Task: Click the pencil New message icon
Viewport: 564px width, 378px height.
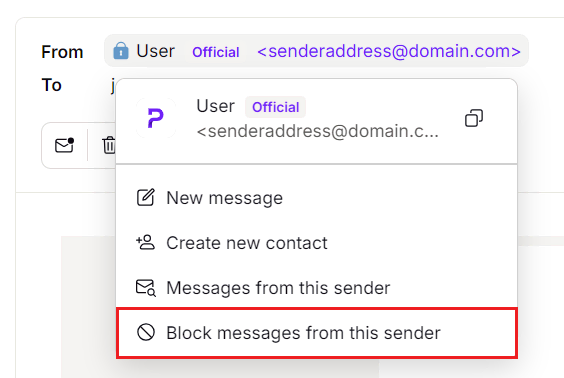Action: [146, 197]
